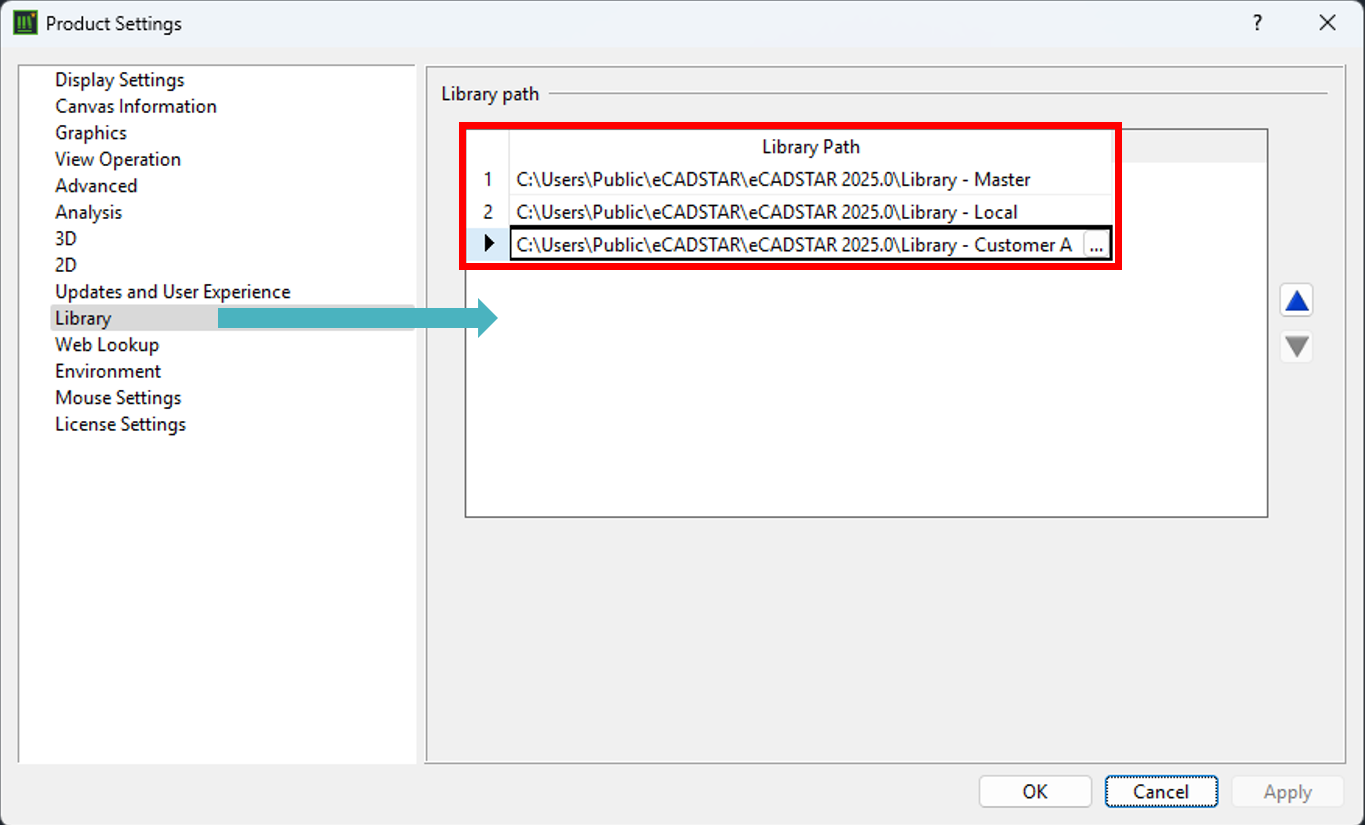1365x825 pixels.
Task: Open Canvas Information category
Action: [136, 106]
